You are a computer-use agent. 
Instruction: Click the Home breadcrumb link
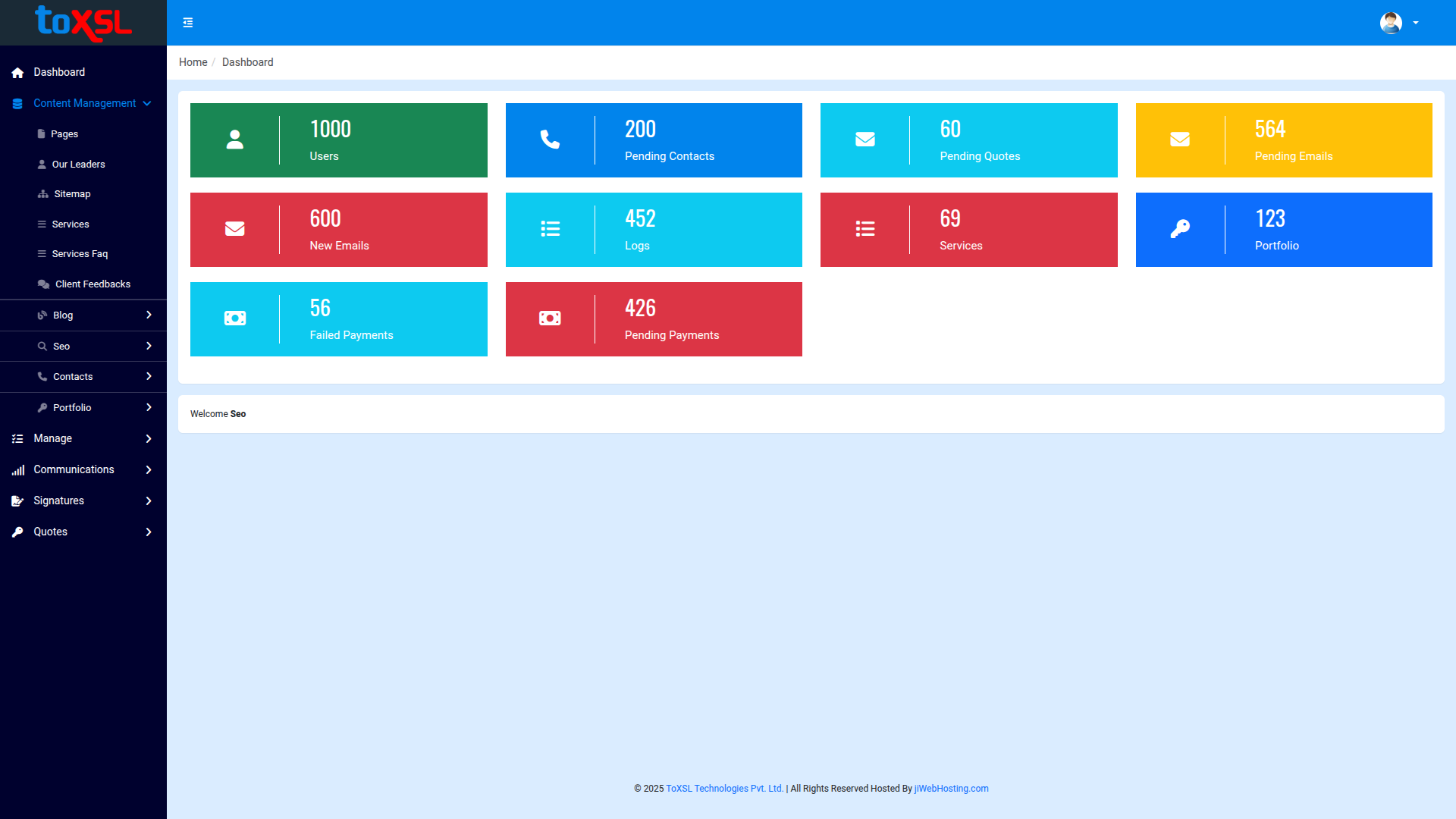[x=193, y=62]
